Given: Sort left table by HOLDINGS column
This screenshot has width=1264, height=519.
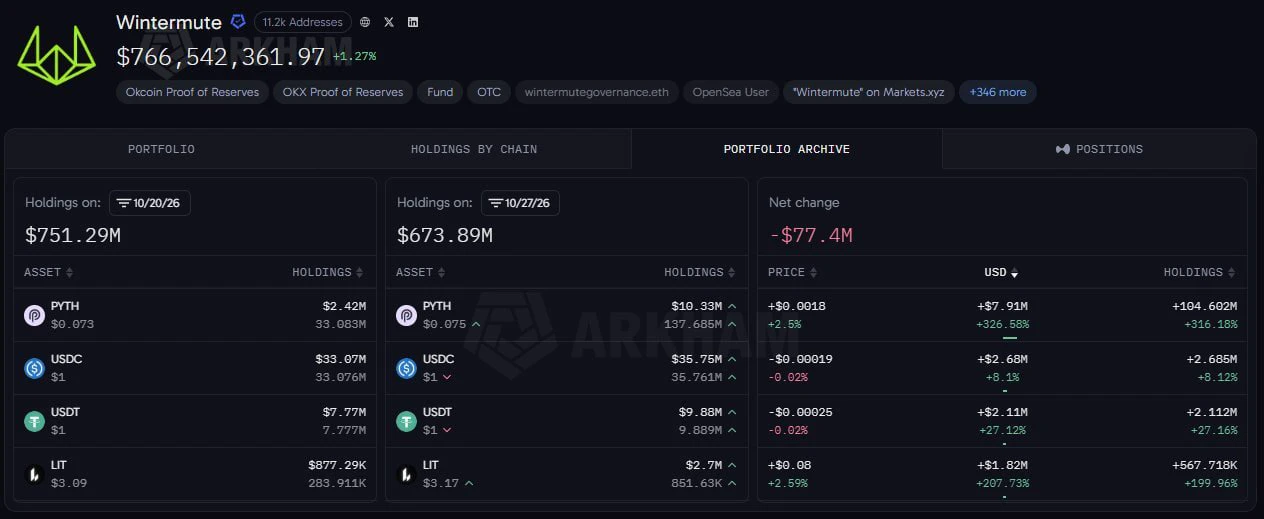Looking at the screenshot, I should tap(328, 272).
